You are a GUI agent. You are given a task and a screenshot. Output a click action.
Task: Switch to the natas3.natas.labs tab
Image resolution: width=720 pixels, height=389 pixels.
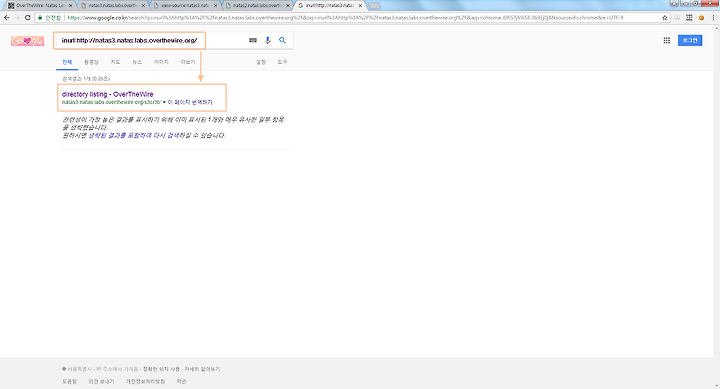113,6
